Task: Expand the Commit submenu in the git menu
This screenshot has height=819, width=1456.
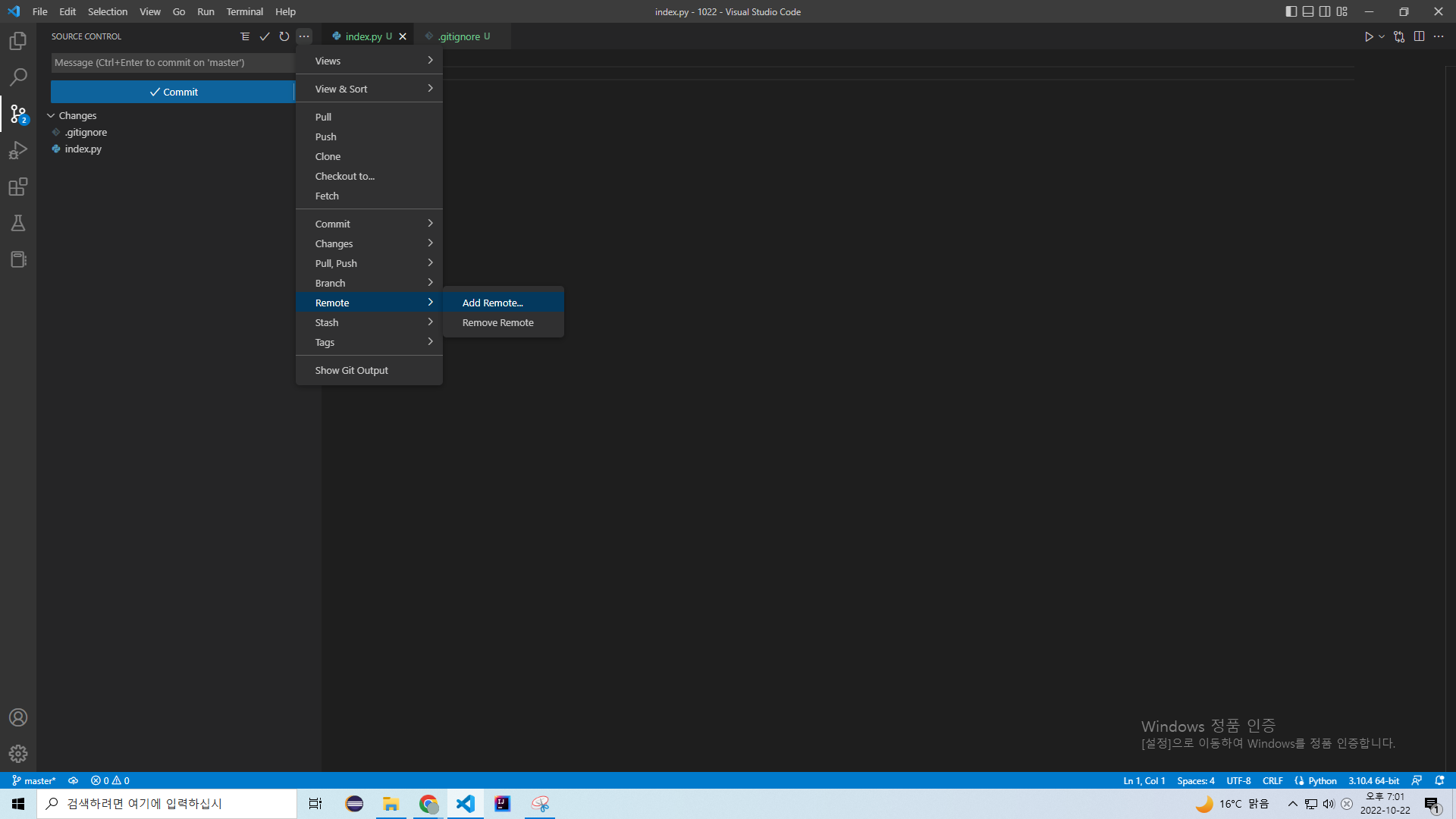Action: [x=369, y=224]
